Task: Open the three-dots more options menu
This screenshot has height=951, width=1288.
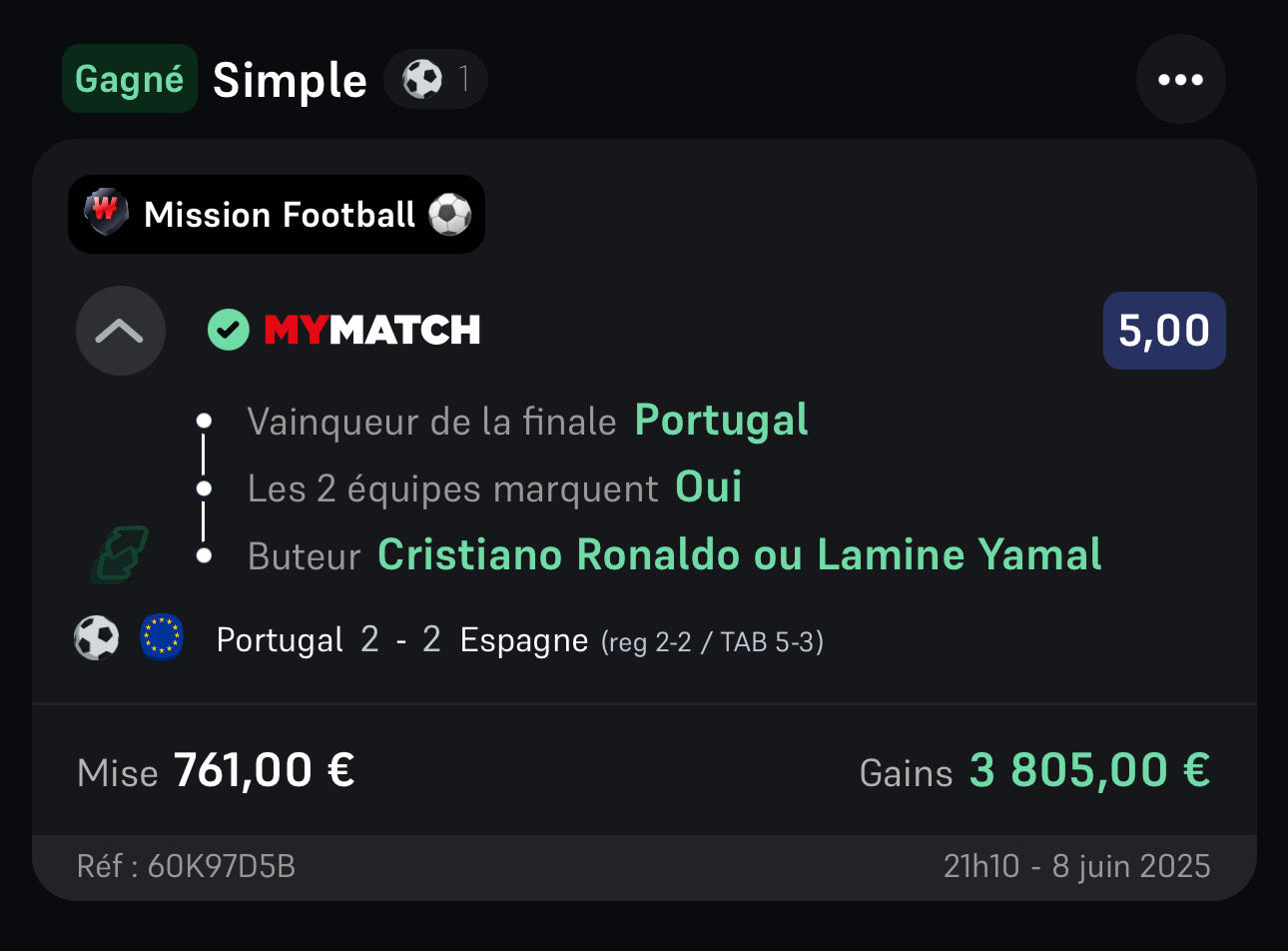Action: pos(1180,80)
